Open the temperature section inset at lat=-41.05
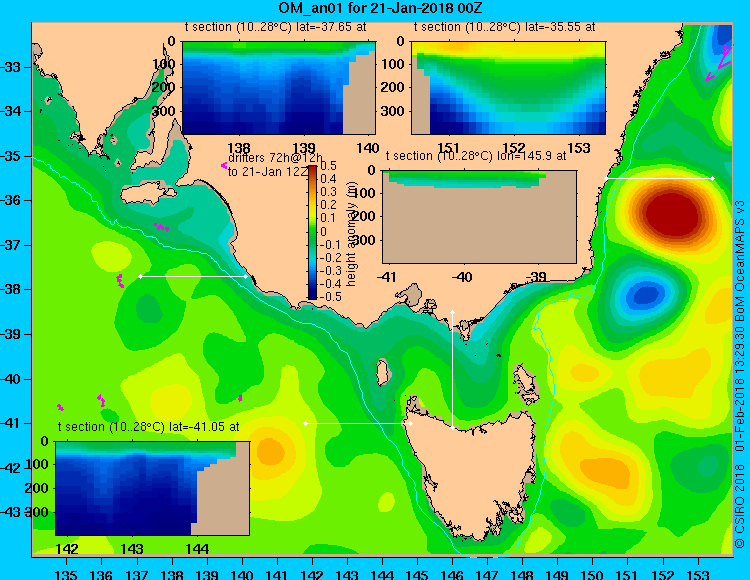The height and width of the screenshot is (580, 750). point(152,488)
